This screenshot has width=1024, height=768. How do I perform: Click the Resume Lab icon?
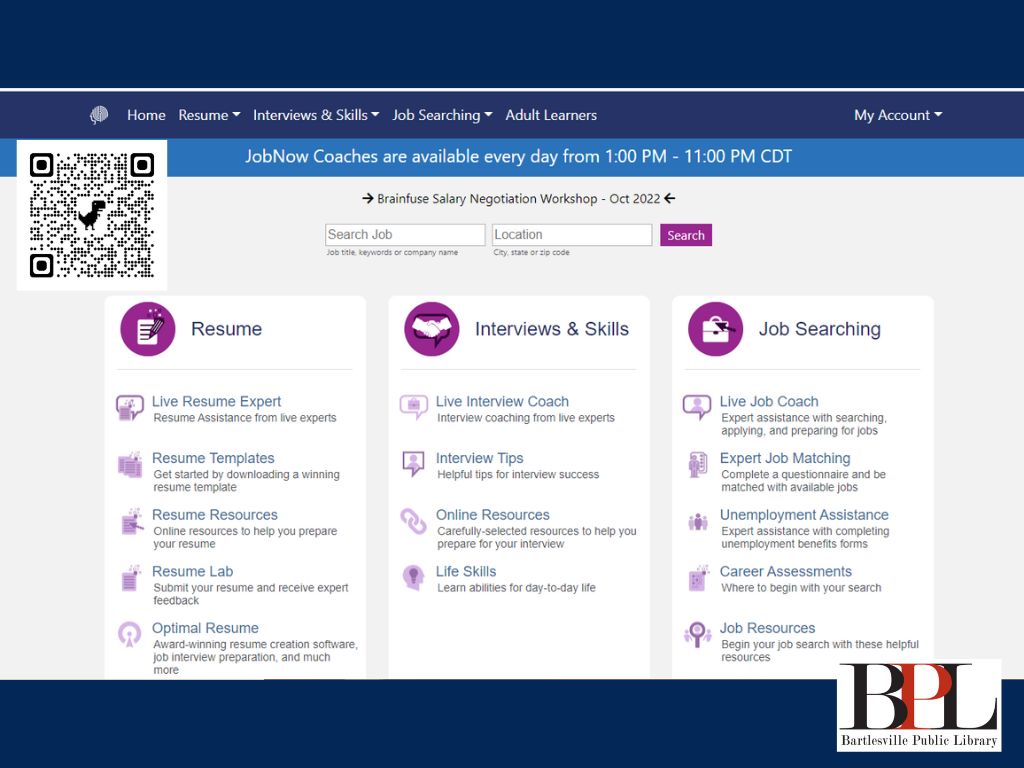(x=131, y=578)
